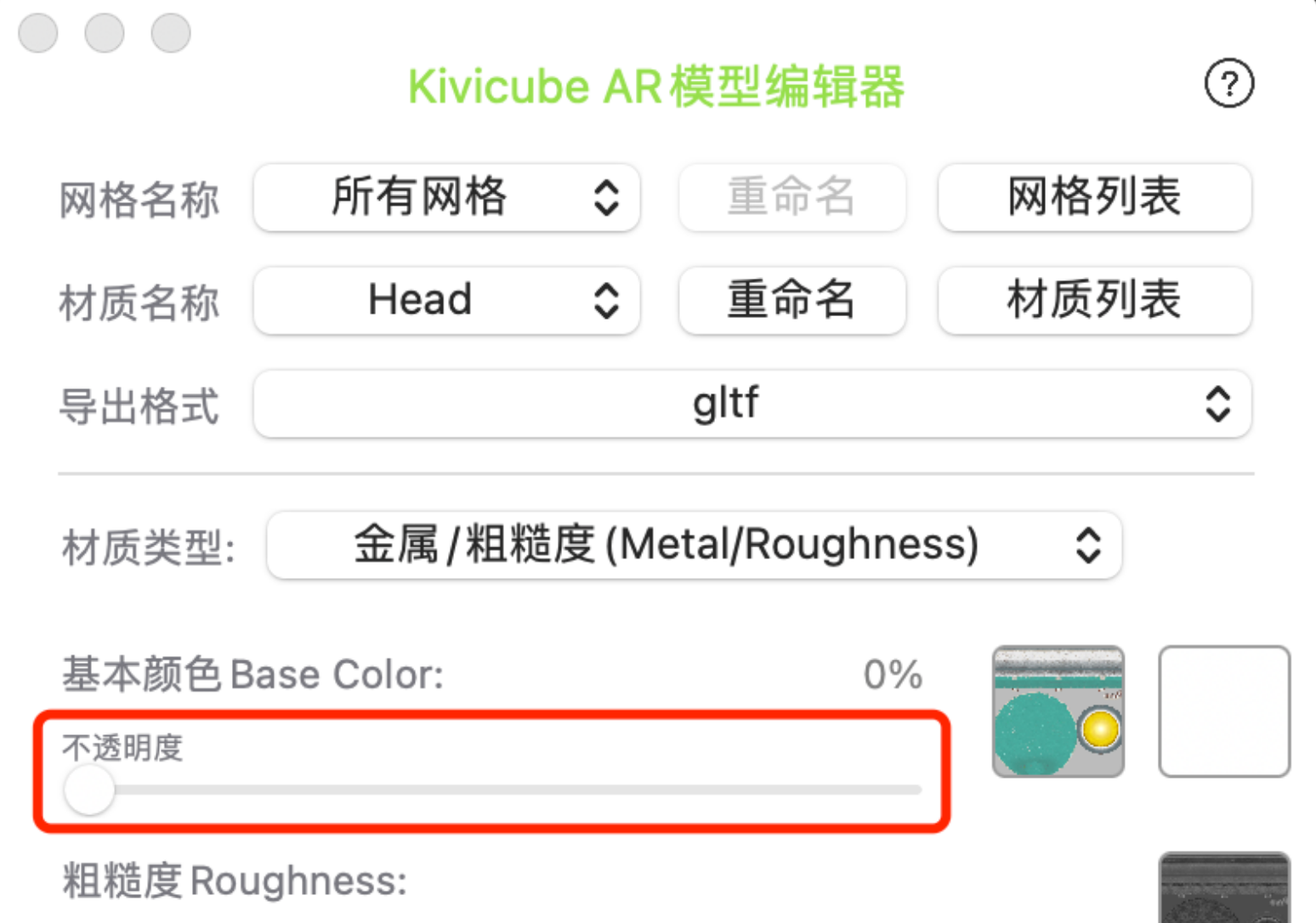Open the 所有网格 mesh name dropdown
The image size is (1316, 923).
(446, 198)
